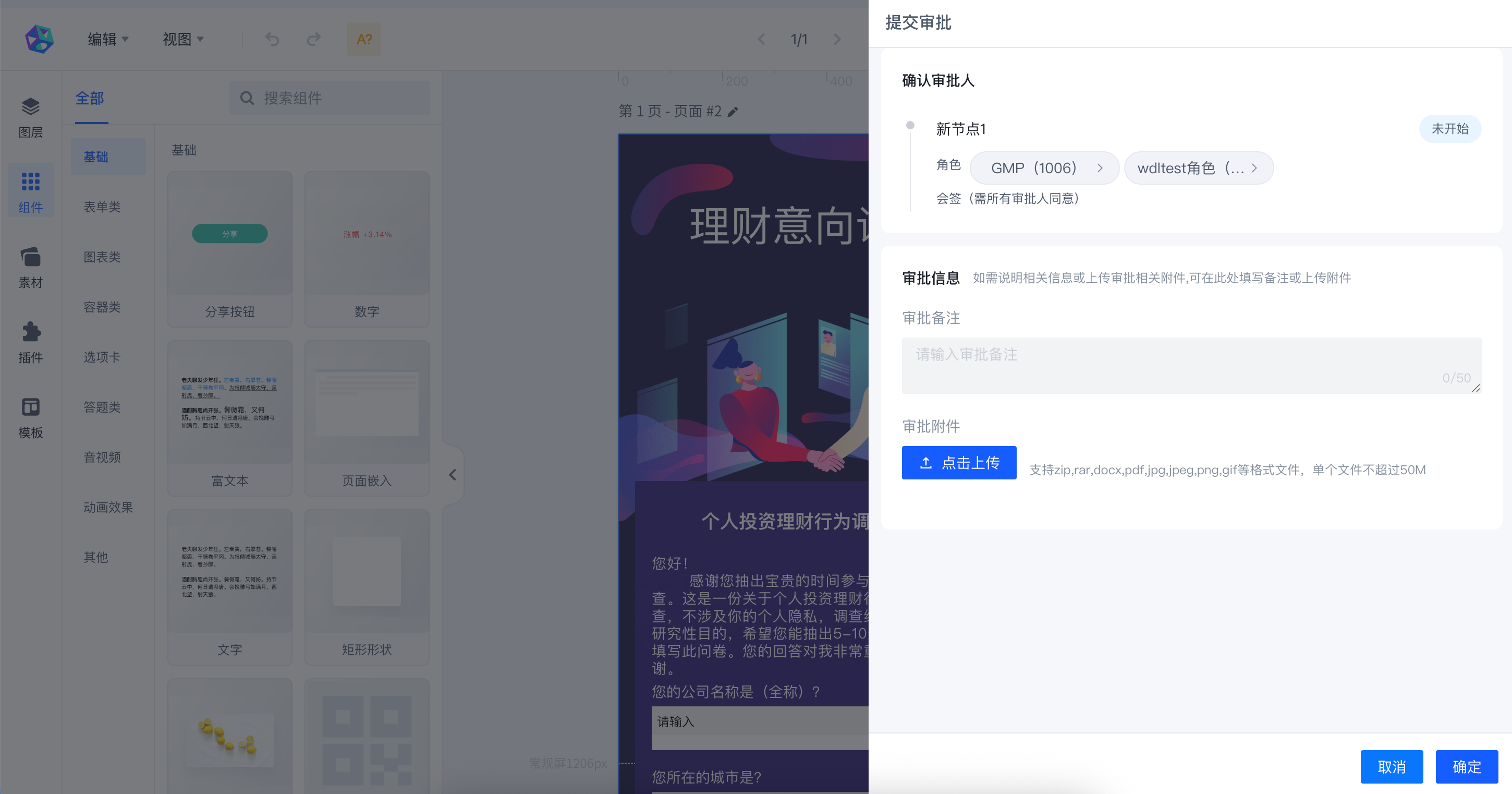Viewport: 1512px width, 794px height.
Task: Select the 表单类 category tab
Action: pyautogui.click(x=102, y=207)
